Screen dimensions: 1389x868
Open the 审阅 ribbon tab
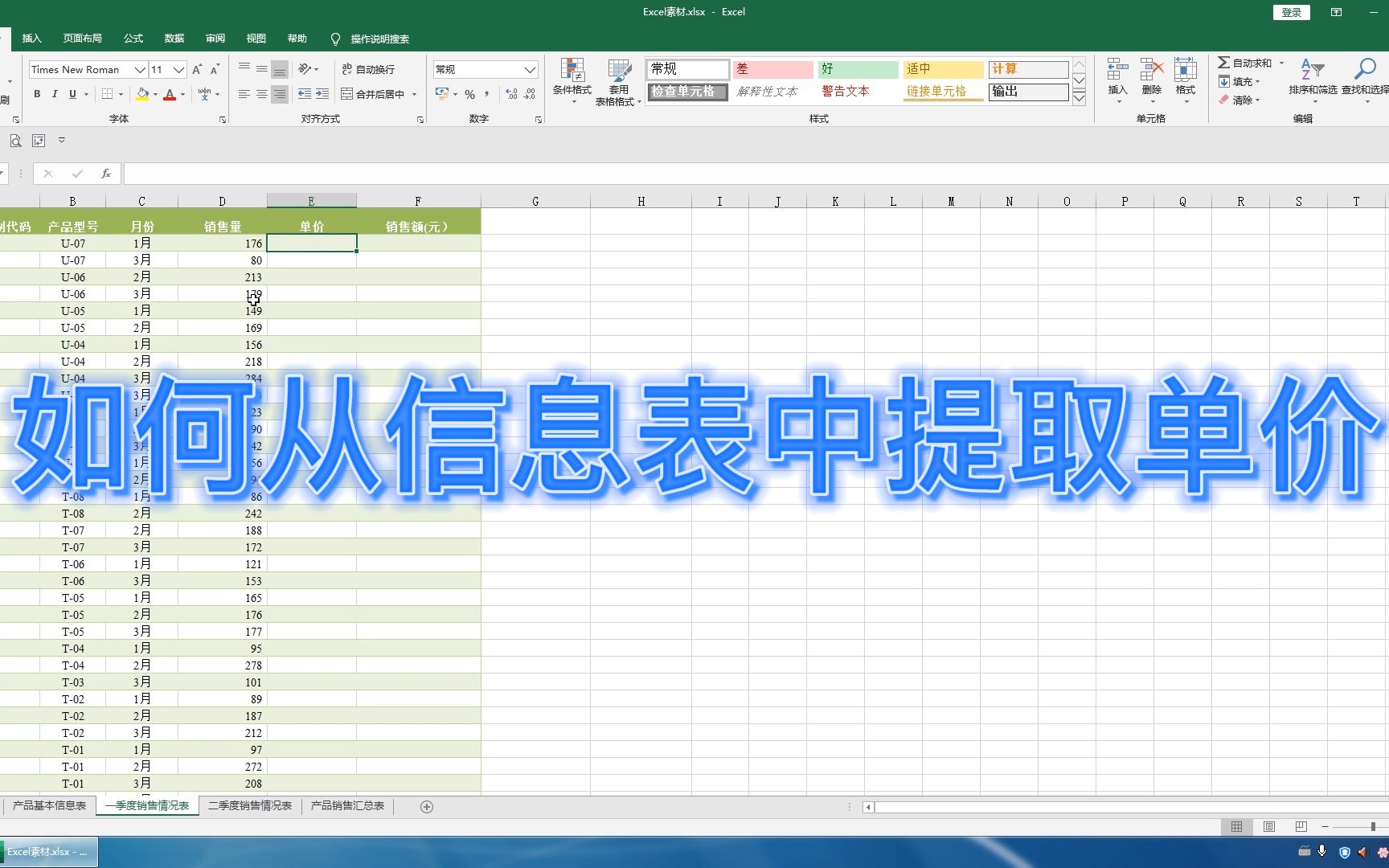[x=215, y=39]
